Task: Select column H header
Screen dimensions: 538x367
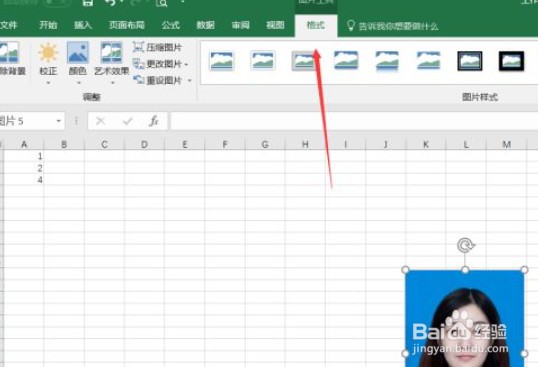Action: (x=305, y=144)
